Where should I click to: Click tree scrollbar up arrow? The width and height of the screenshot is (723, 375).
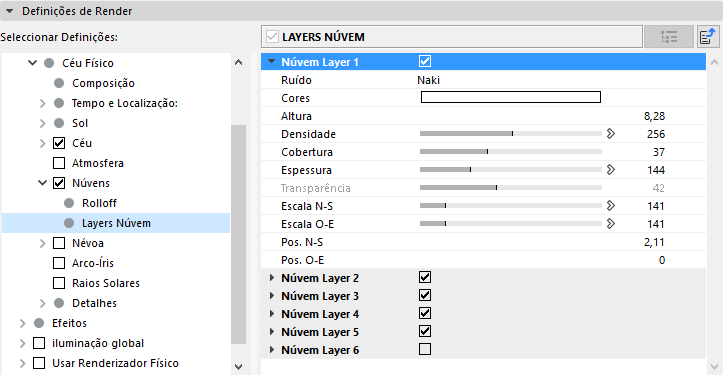point(238,62)
